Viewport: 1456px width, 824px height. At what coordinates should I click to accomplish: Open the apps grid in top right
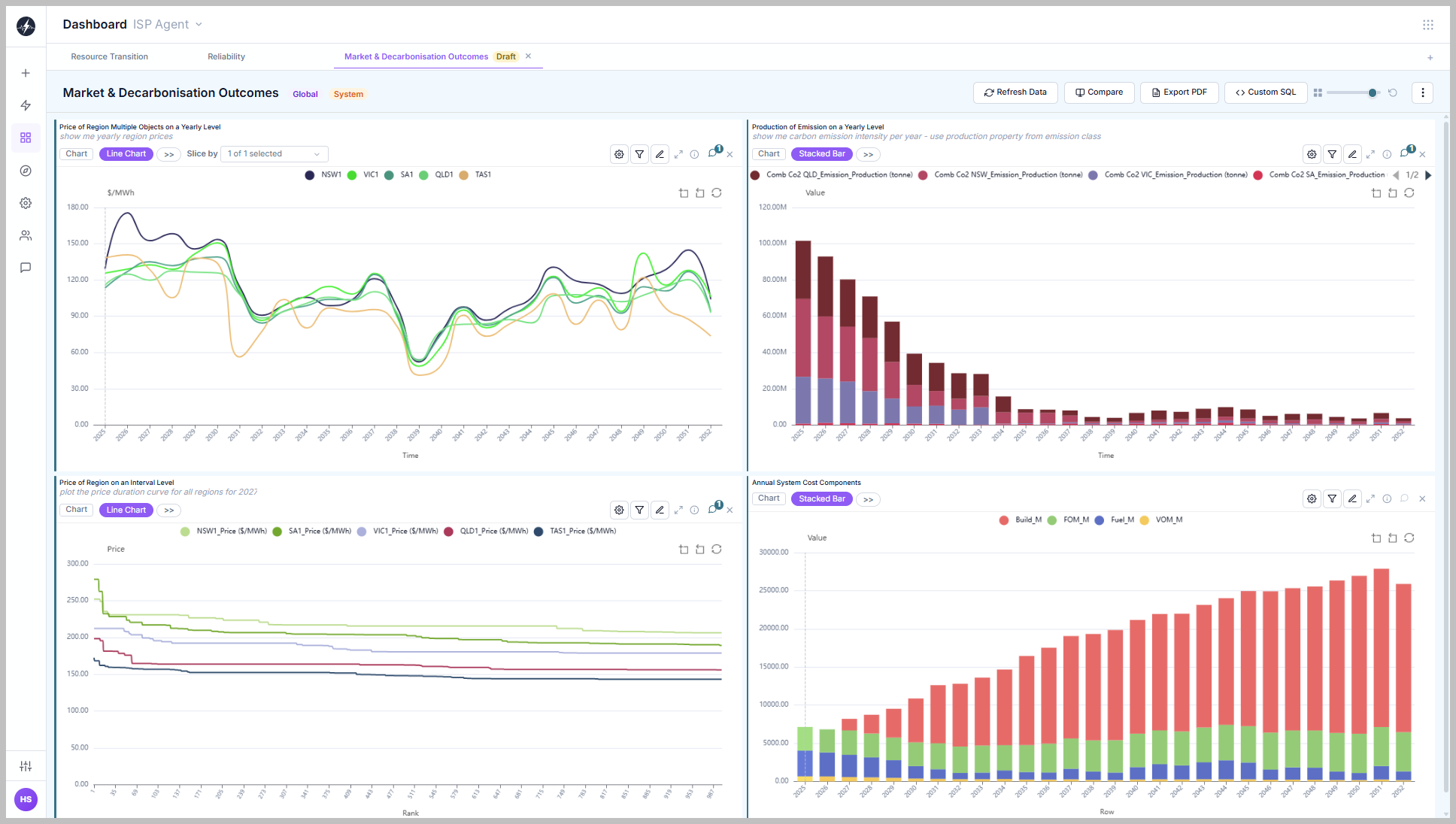(1428, 25)
